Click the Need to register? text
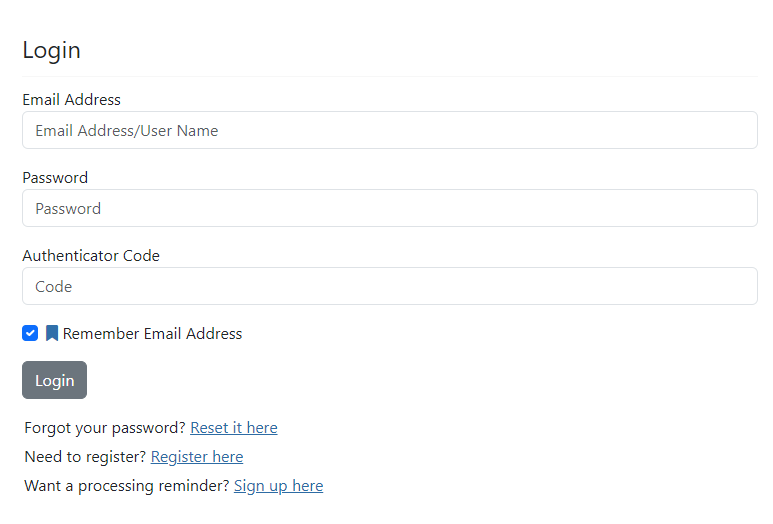Screen dimensions: 773x524 pos(85,457)
